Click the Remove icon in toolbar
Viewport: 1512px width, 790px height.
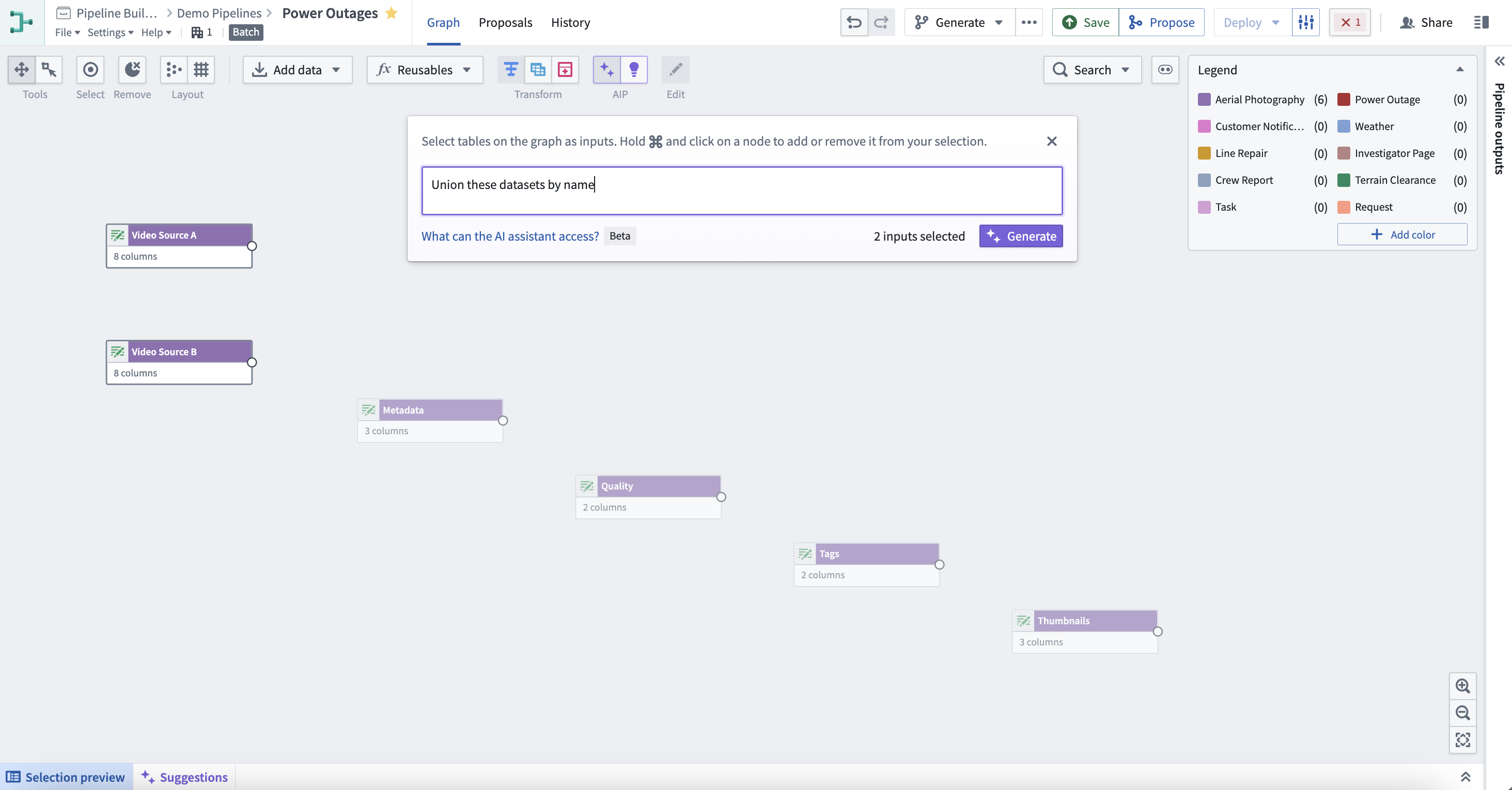(133, 70)
